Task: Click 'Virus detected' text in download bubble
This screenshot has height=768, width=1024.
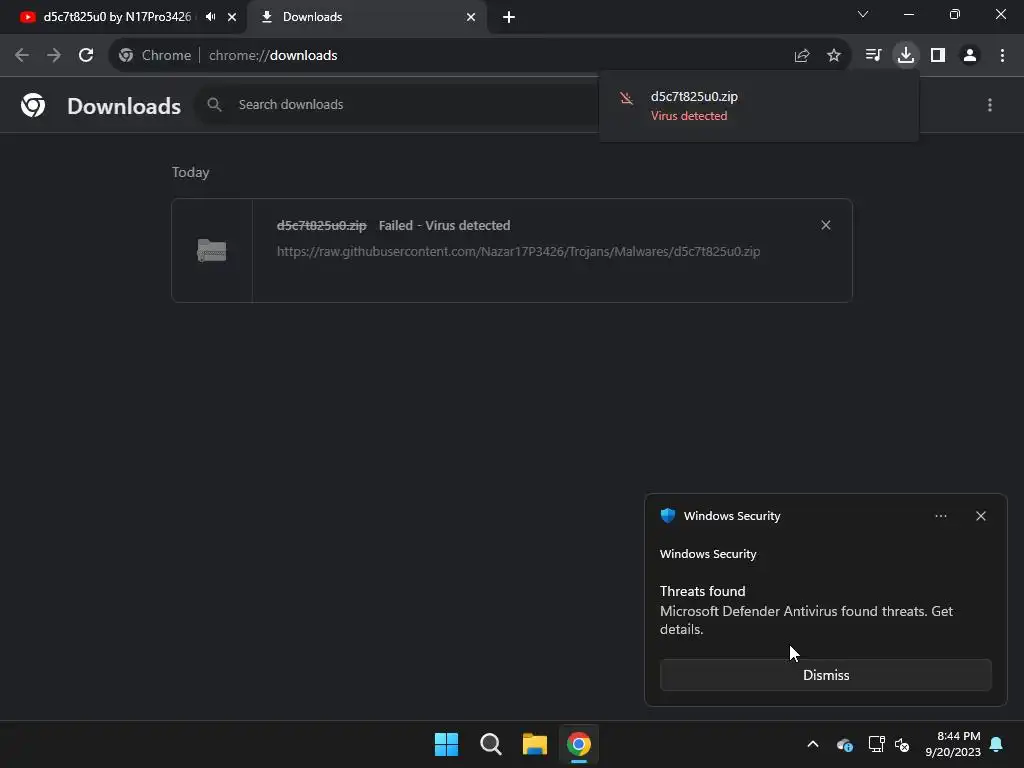Action: (689, 116)
